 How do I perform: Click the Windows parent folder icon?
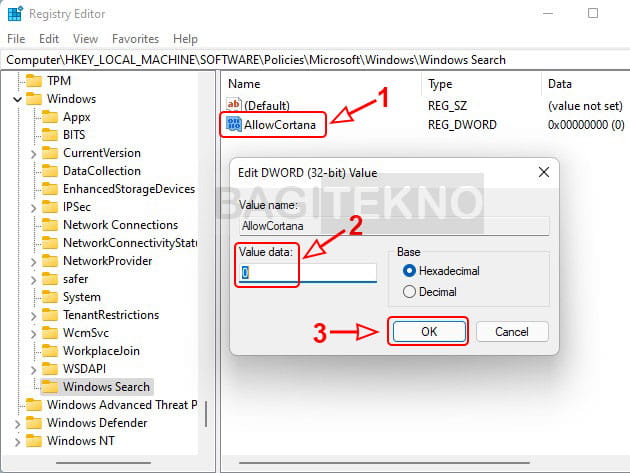(x=34, y=99)
